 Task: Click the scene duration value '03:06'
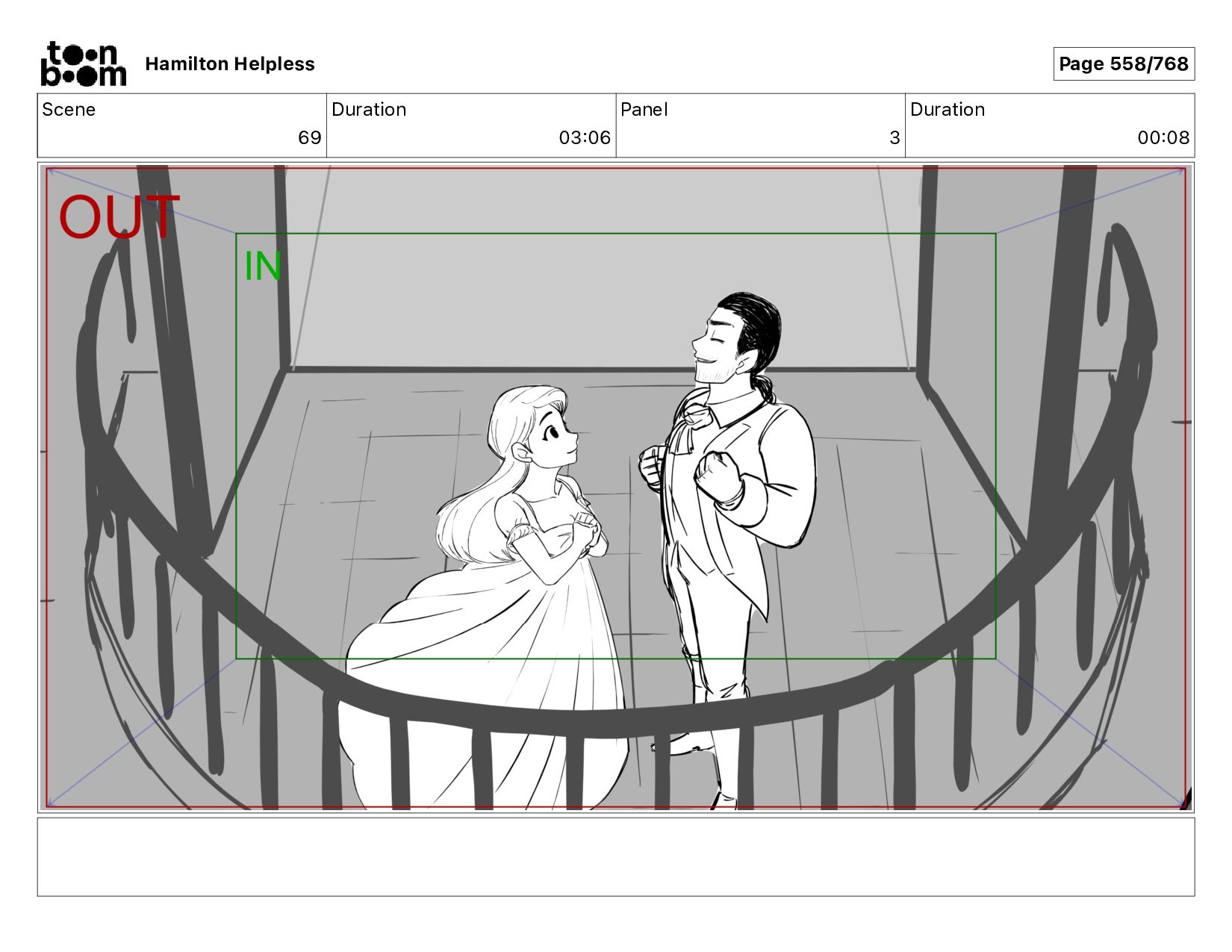(x=585, y=137)
